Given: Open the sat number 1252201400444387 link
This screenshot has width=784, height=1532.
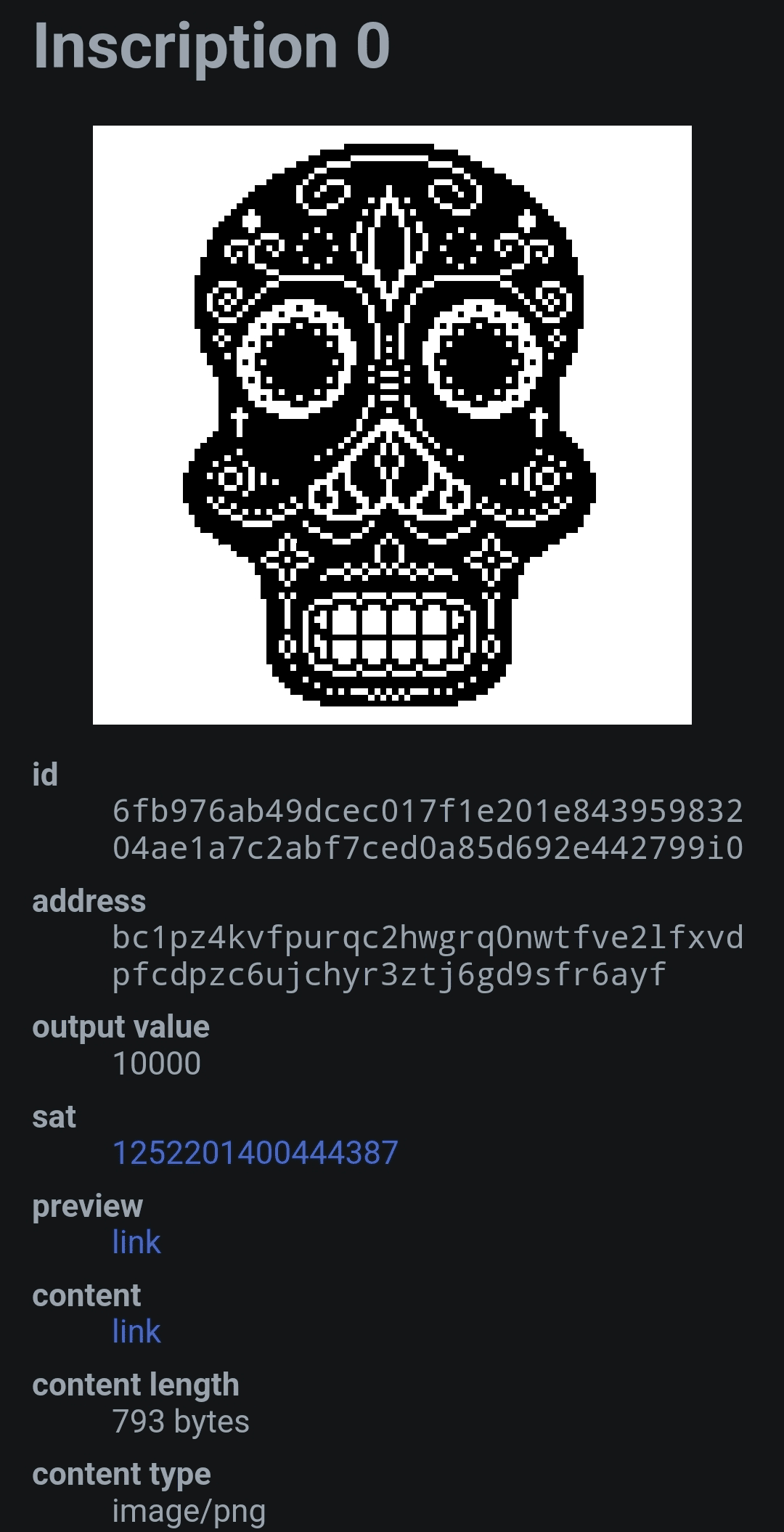Looking at the screenshot, I should [256, 1153].
